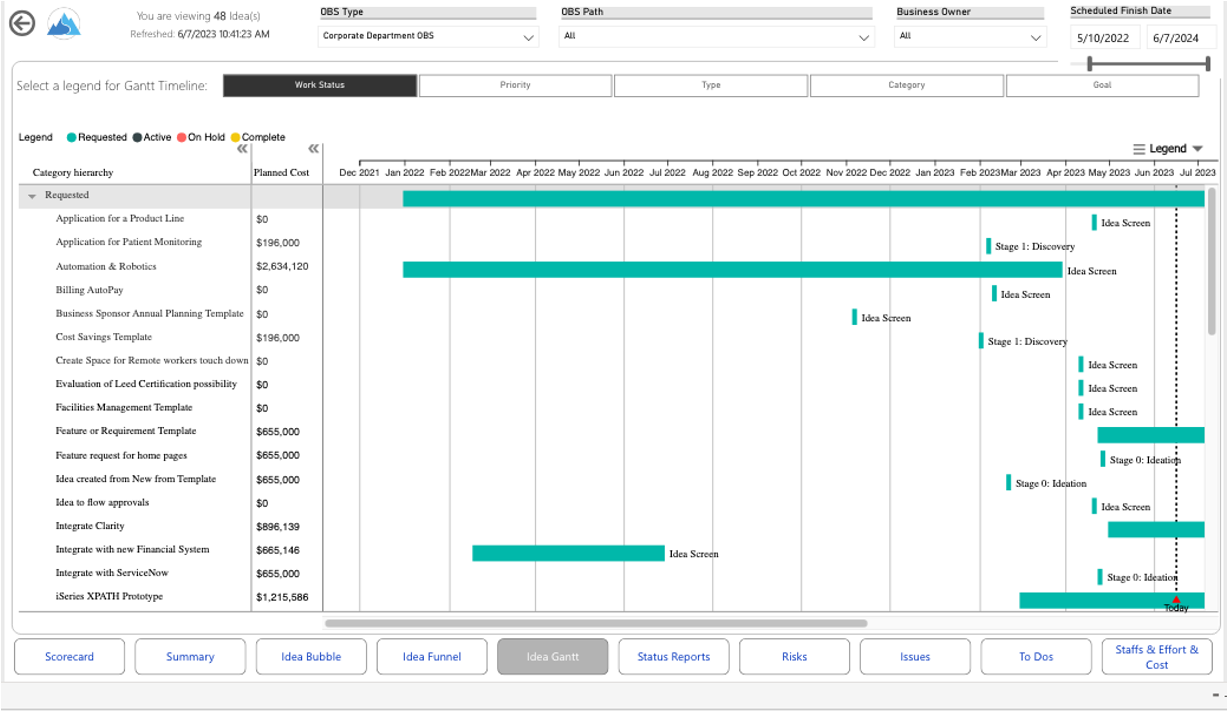This screenshot has height=712, width=1228.
Task: Click the On Hold red legend dot
Action: 182,138
